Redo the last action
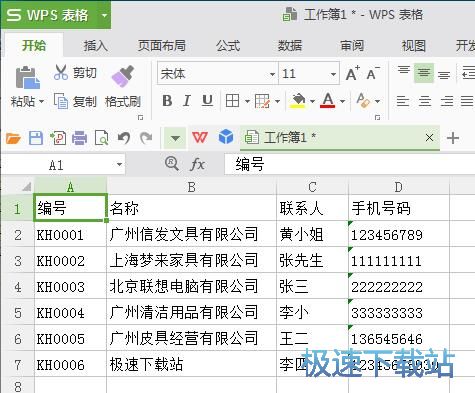 coord(146,138)
